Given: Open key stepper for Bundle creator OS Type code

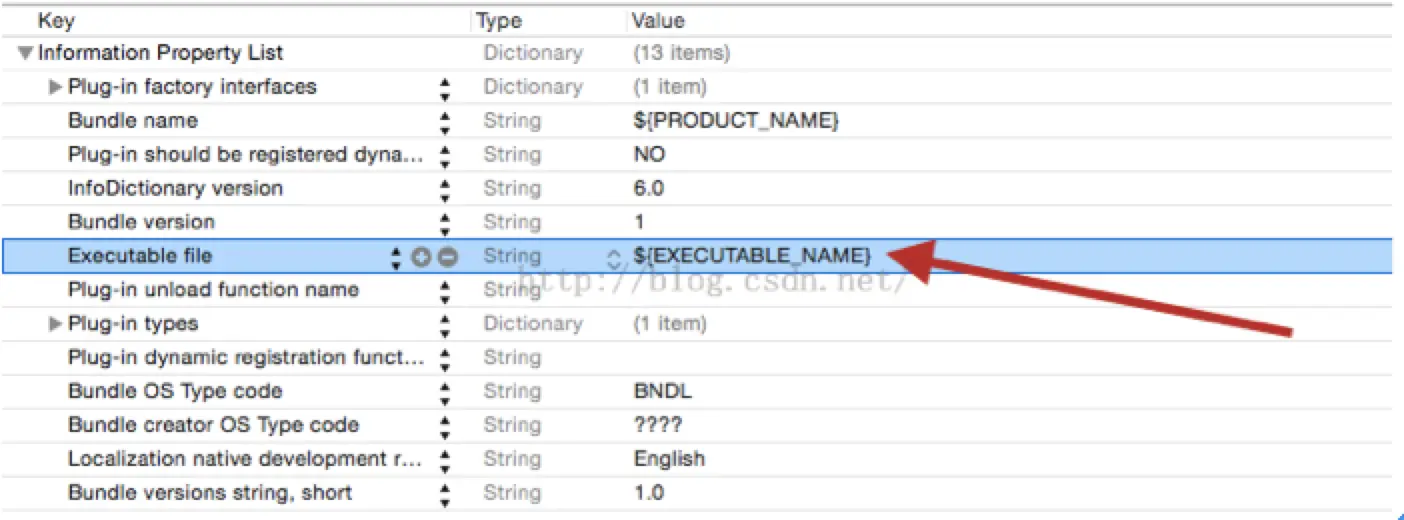Looking at the screenshot, I should click(445, 426).
